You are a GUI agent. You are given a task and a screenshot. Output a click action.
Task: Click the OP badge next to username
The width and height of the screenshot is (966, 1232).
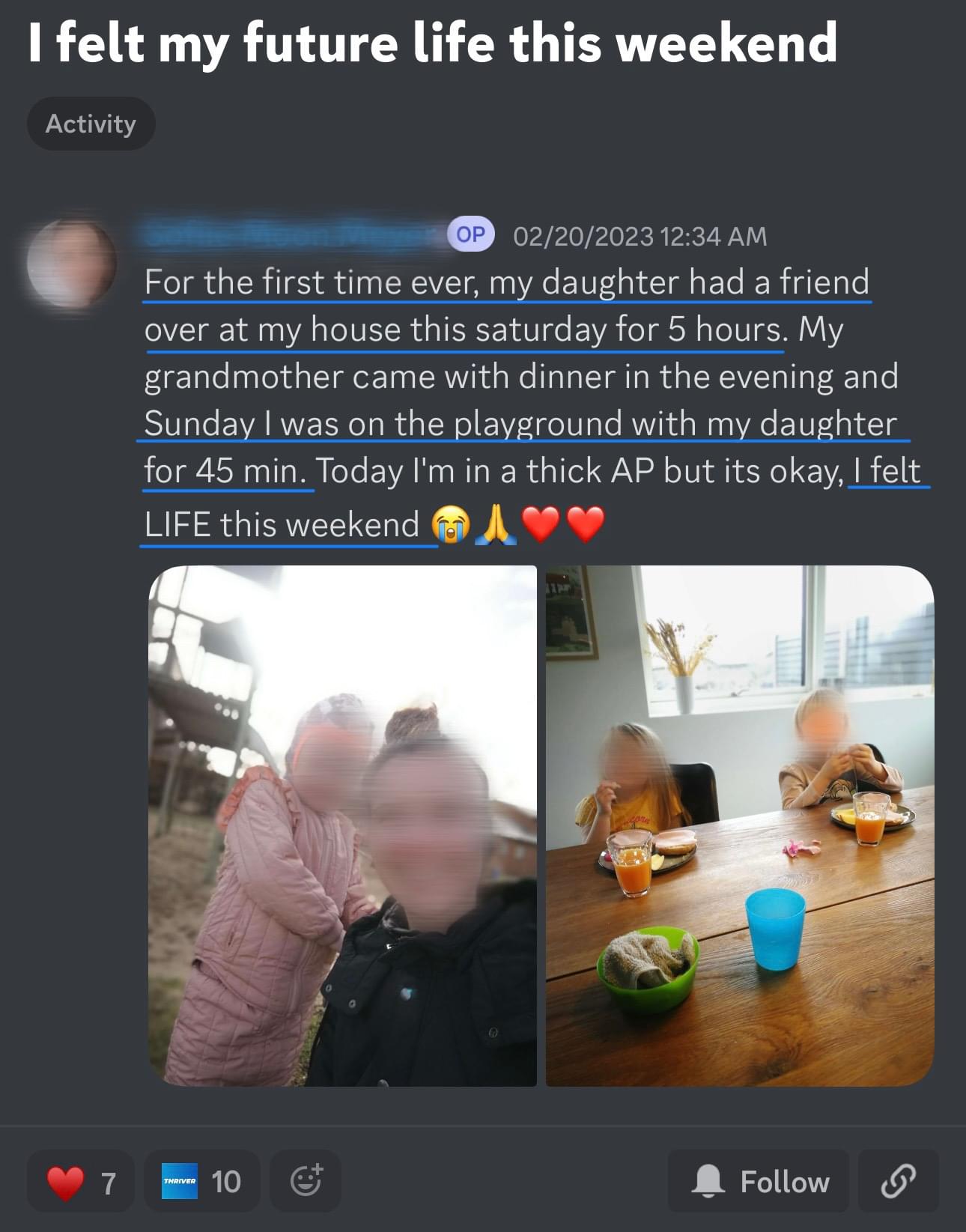(471, 234)
